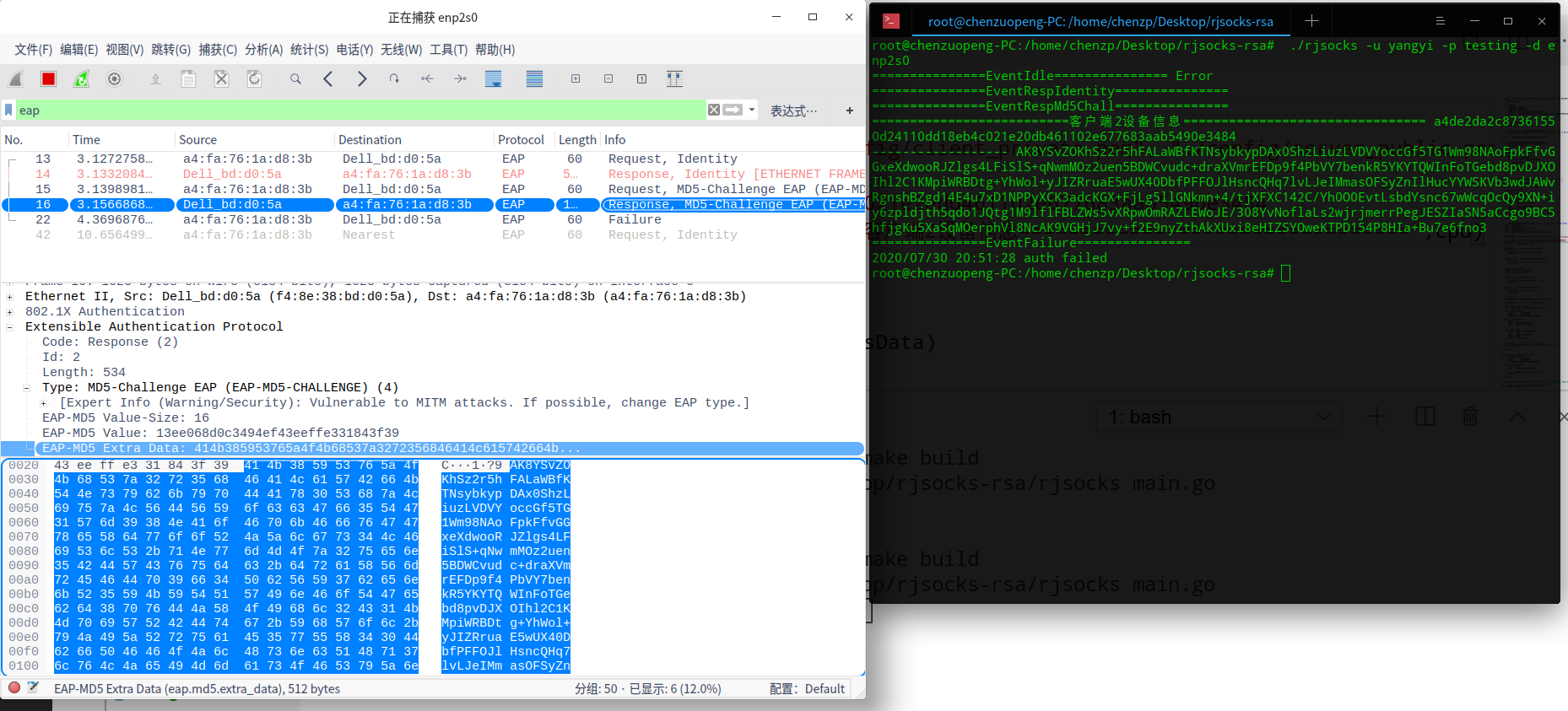Open the terminal hamburger menu

[1441, 21]
